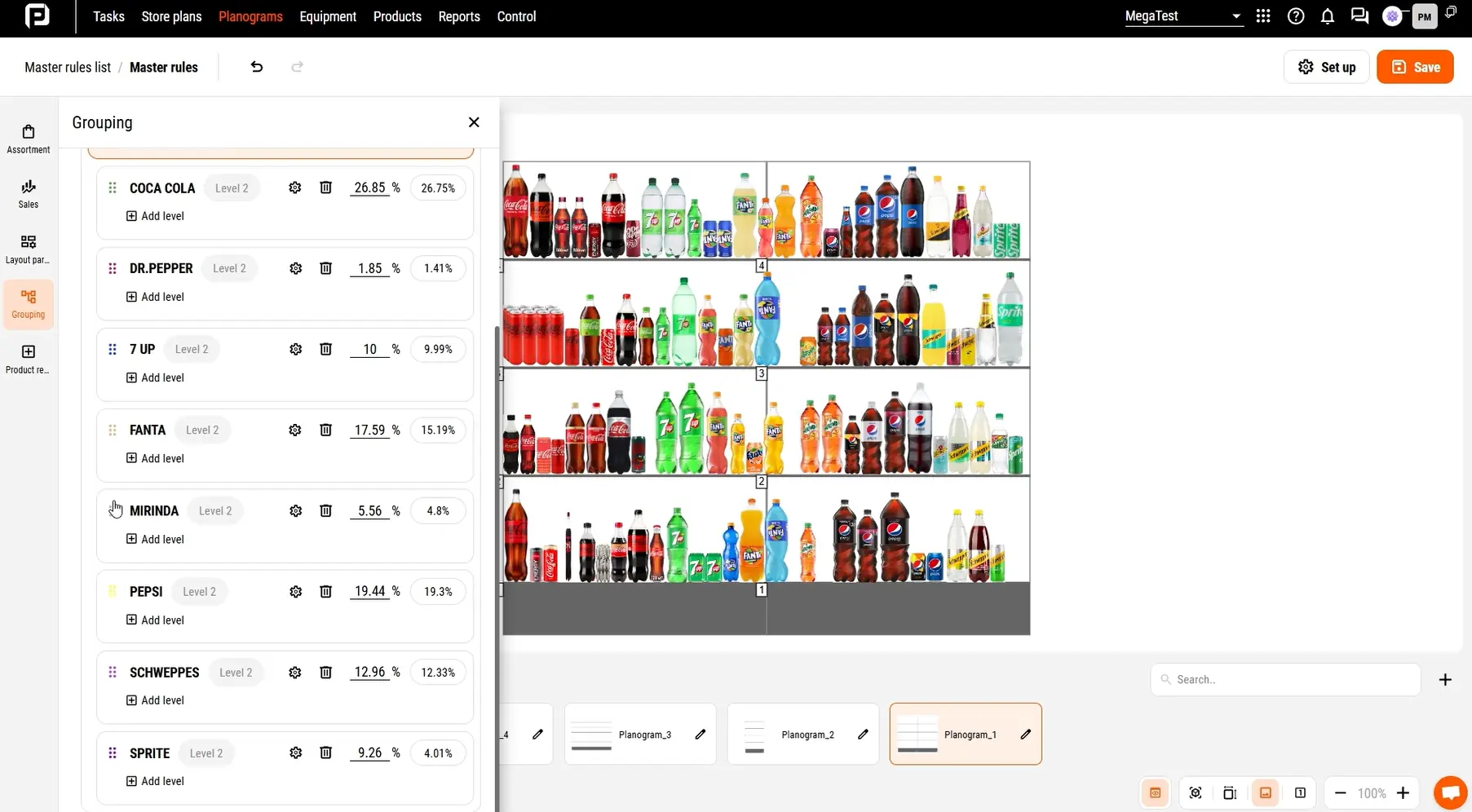1472x812 pixels.
Task: Edit Planogram_1 with its pencil icon
Action: 1026,735
